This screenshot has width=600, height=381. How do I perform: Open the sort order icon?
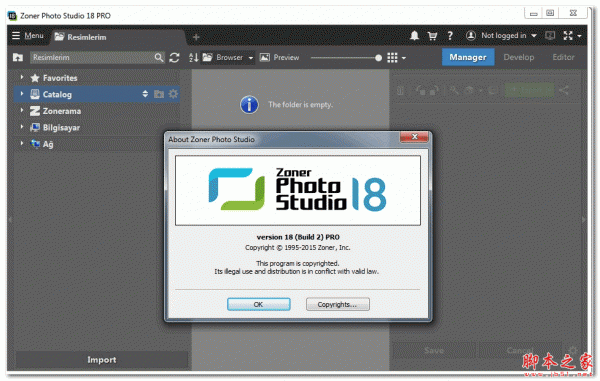coord(194,57)
